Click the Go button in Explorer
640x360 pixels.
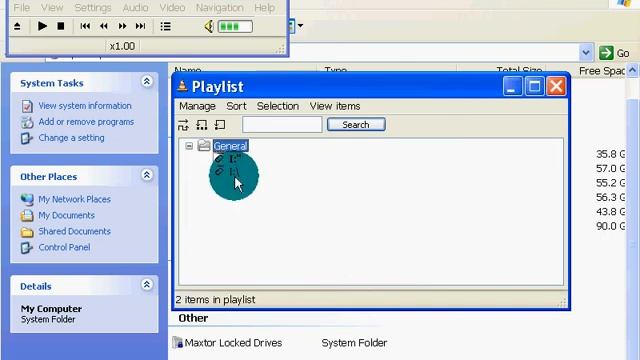[x=614, y=53]
